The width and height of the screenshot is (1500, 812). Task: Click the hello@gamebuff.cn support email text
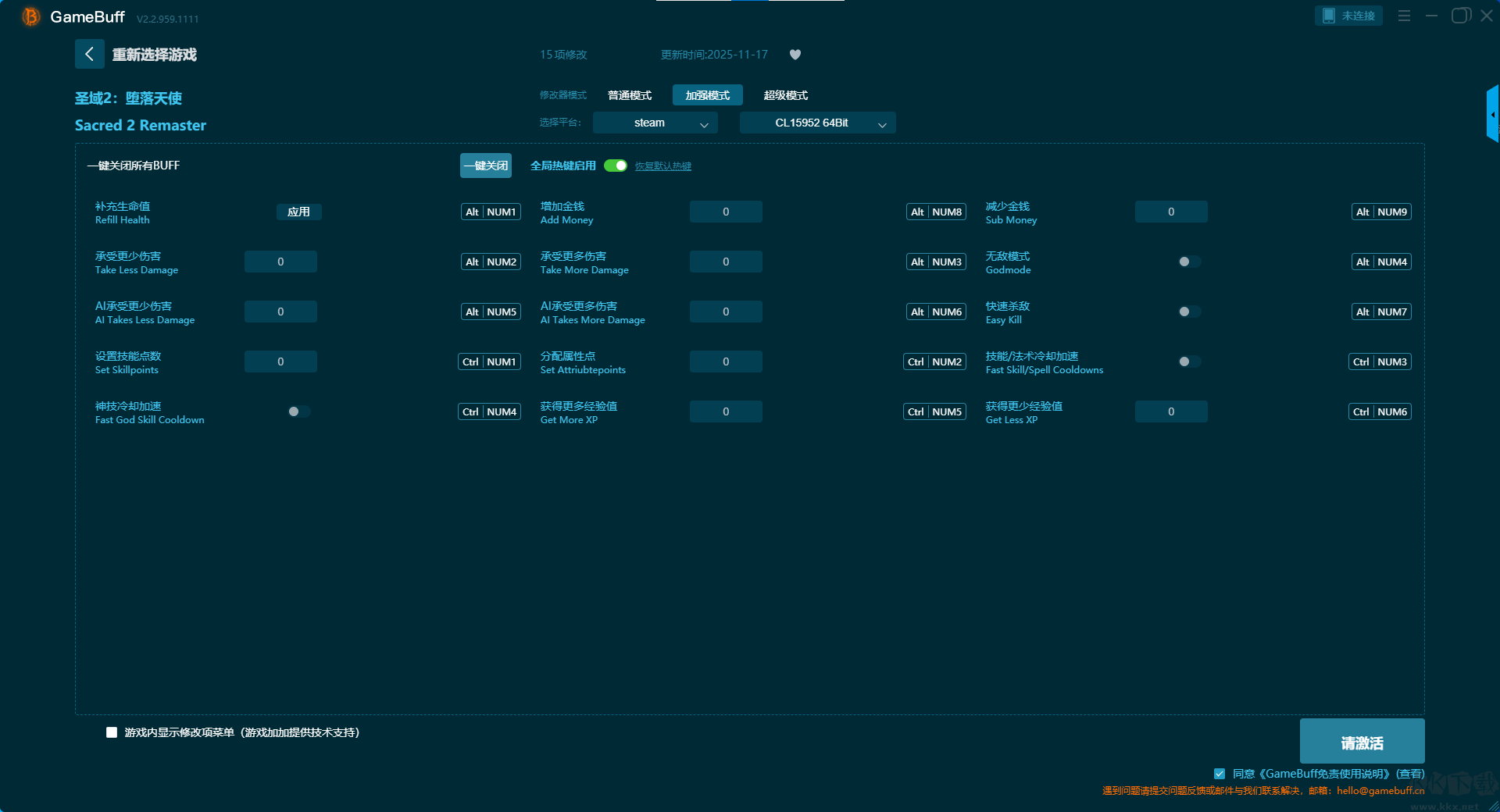pos(1380,791)
